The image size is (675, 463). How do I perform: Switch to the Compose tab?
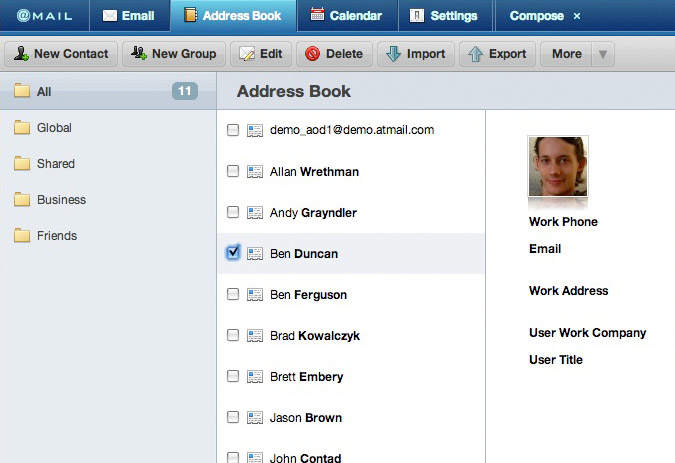[x=536, y=16]
